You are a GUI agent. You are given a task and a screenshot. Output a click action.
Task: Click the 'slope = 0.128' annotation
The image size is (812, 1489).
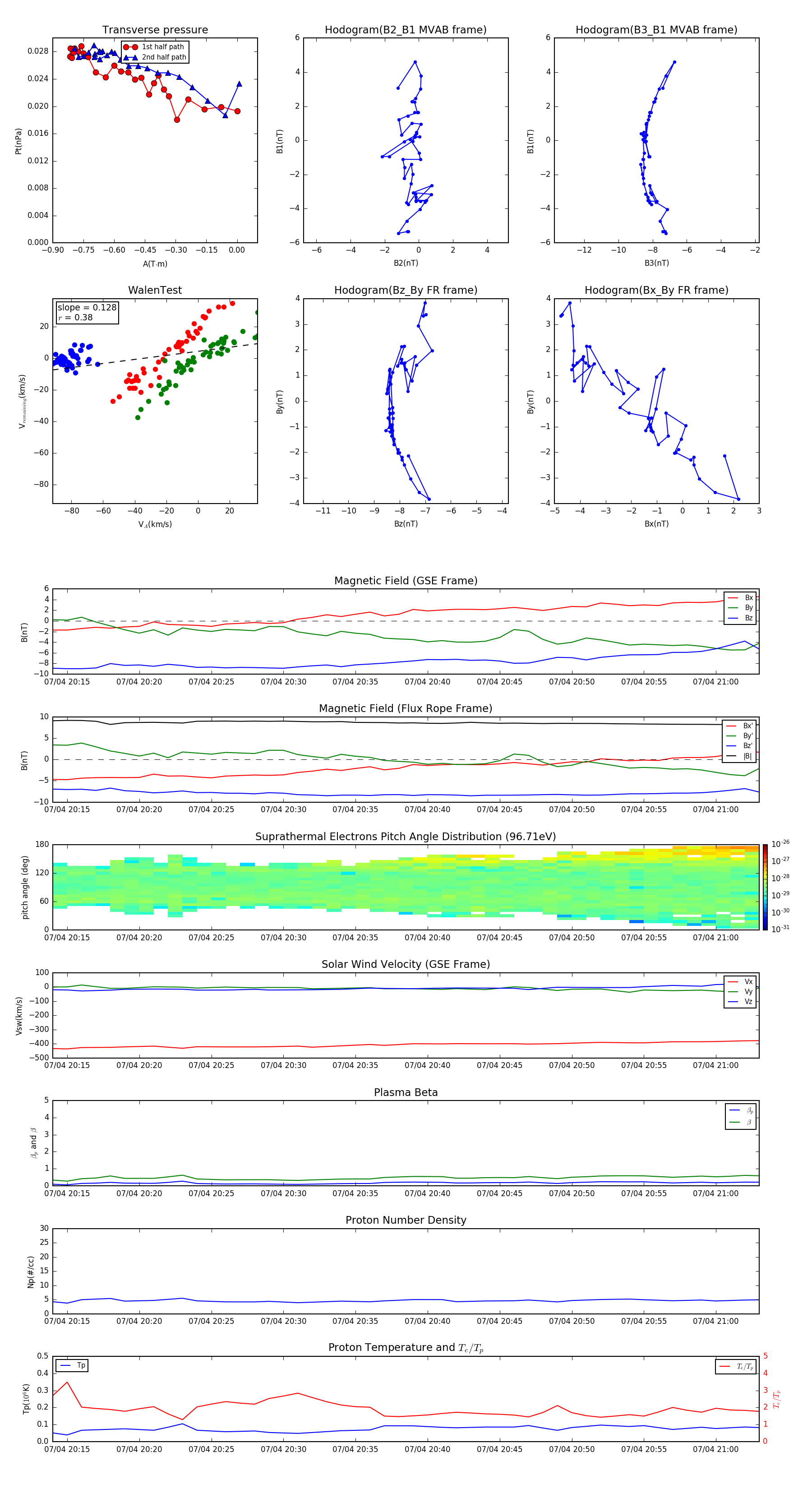pyautogui.click(x=87, y=308)
